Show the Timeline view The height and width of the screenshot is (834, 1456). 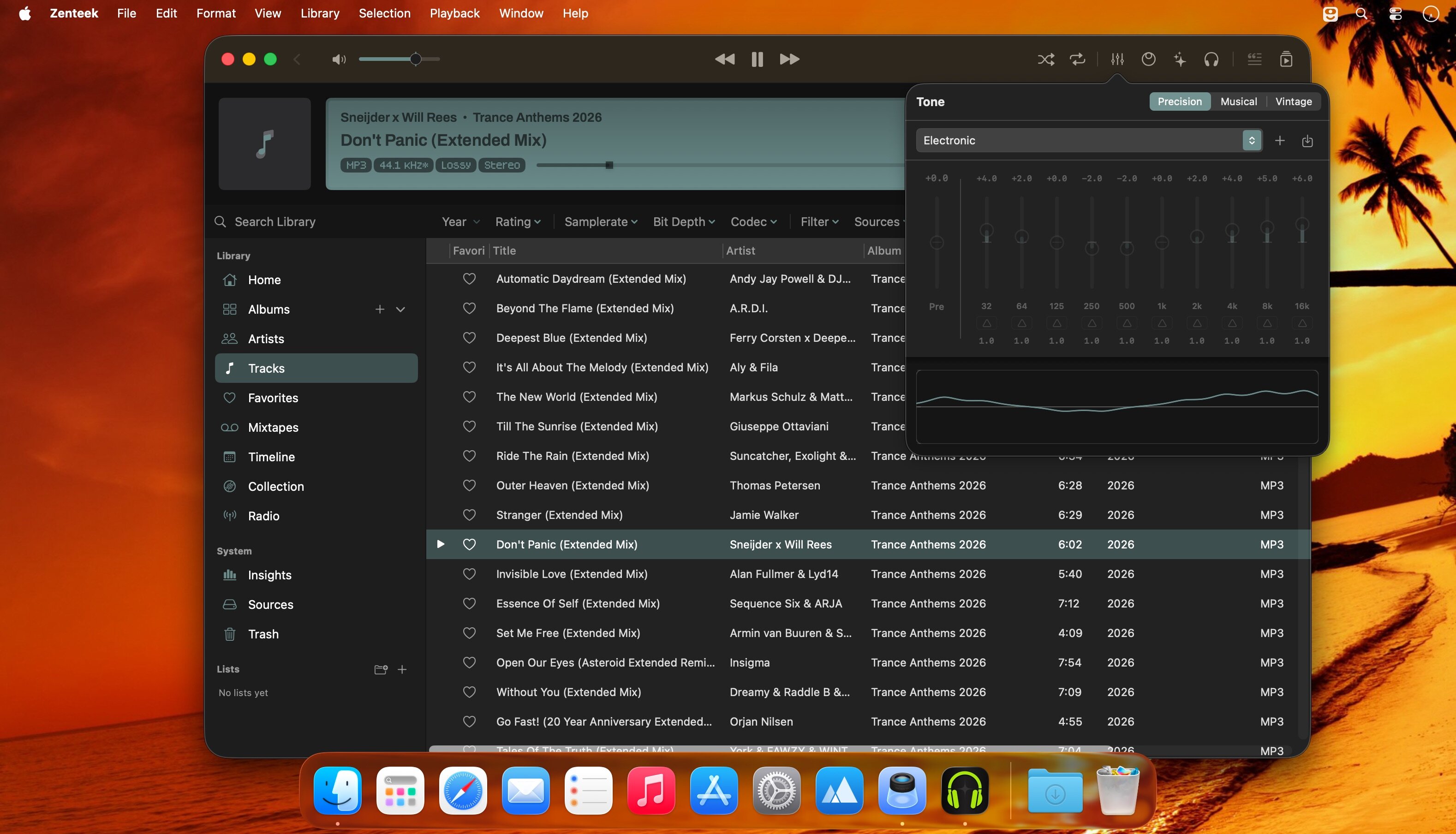(x=316, y=457)
